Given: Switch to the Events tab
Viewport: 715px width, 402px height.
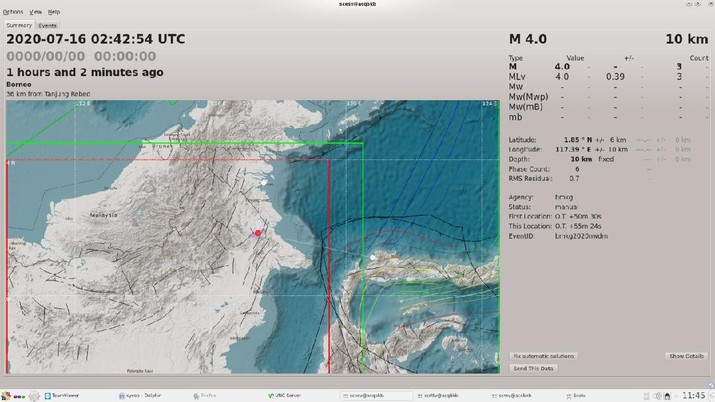Looking at the screenshot, I should point(47,24).
